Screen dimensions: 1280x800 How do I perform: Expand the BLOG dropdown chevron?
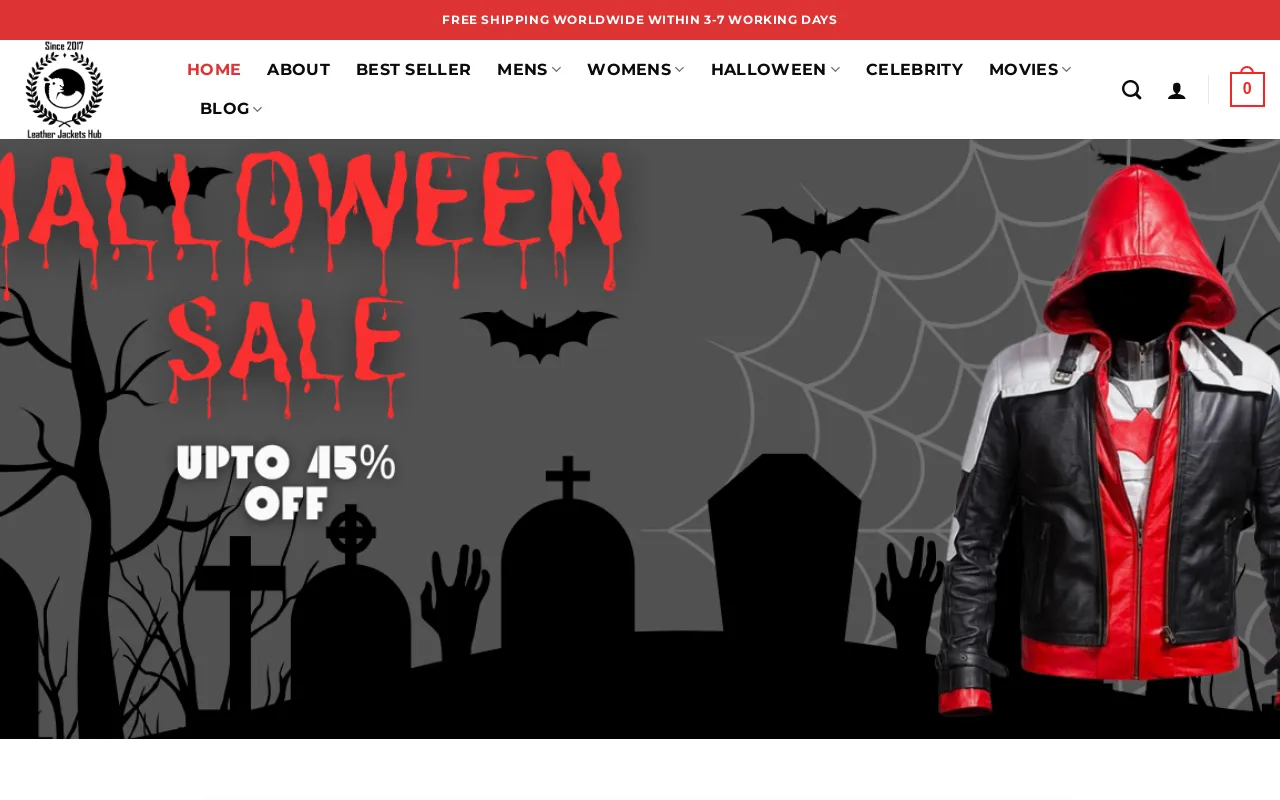pos(257,109)
